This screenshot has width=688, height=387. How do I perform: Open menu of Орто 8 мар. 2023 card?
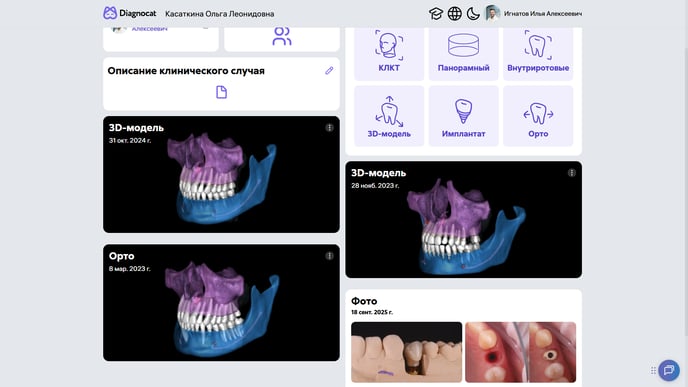[x=330, y=256]
